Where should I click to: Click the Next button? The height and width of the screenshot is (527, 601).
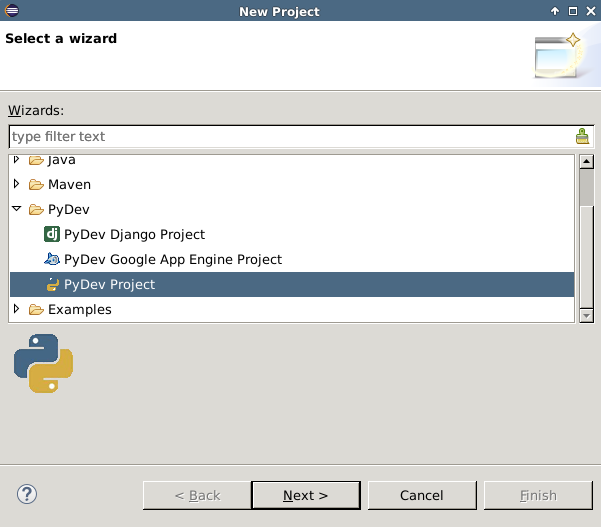[x=305, y=496]
